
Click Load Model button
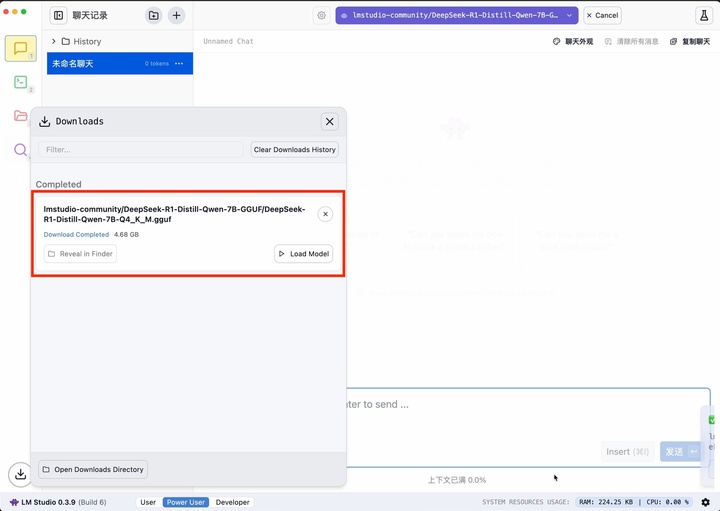(x=304, y=254)
